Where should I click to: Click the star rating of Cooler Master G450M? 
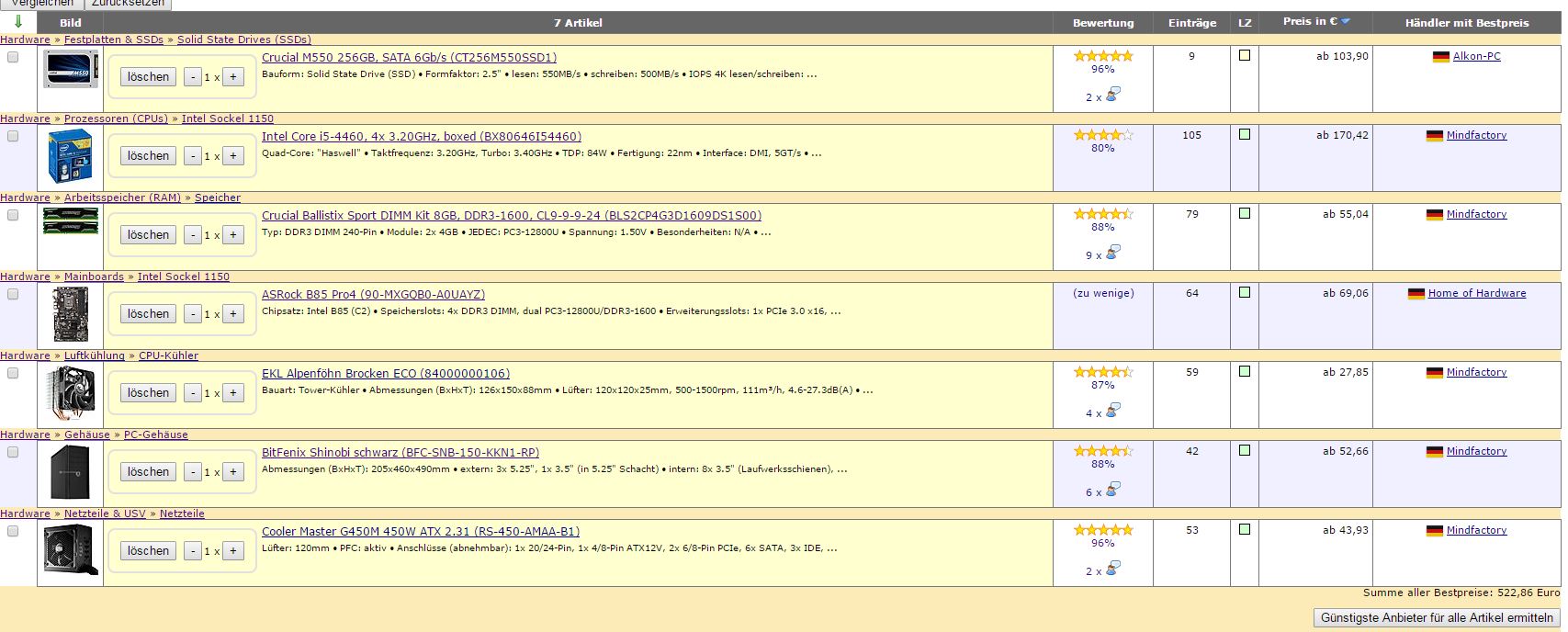coord(1103,530)
